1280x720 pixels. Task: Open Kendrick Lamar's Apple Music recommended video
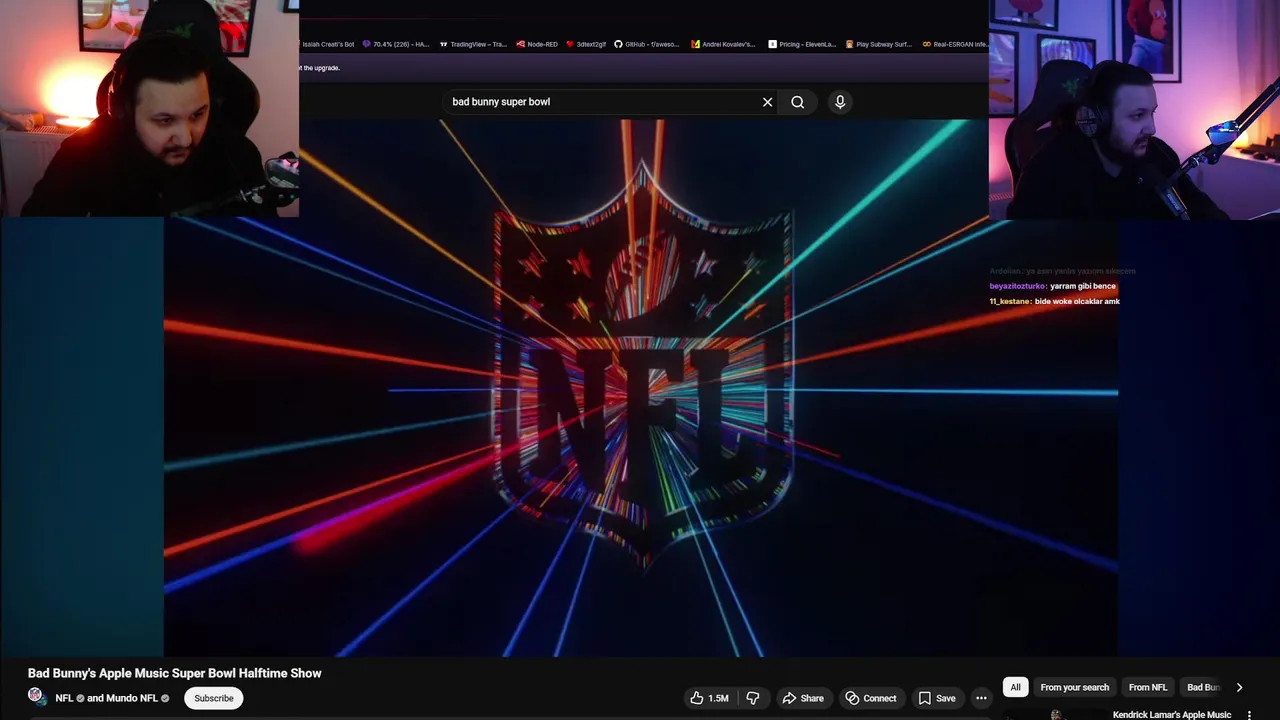click(1172, 715)
